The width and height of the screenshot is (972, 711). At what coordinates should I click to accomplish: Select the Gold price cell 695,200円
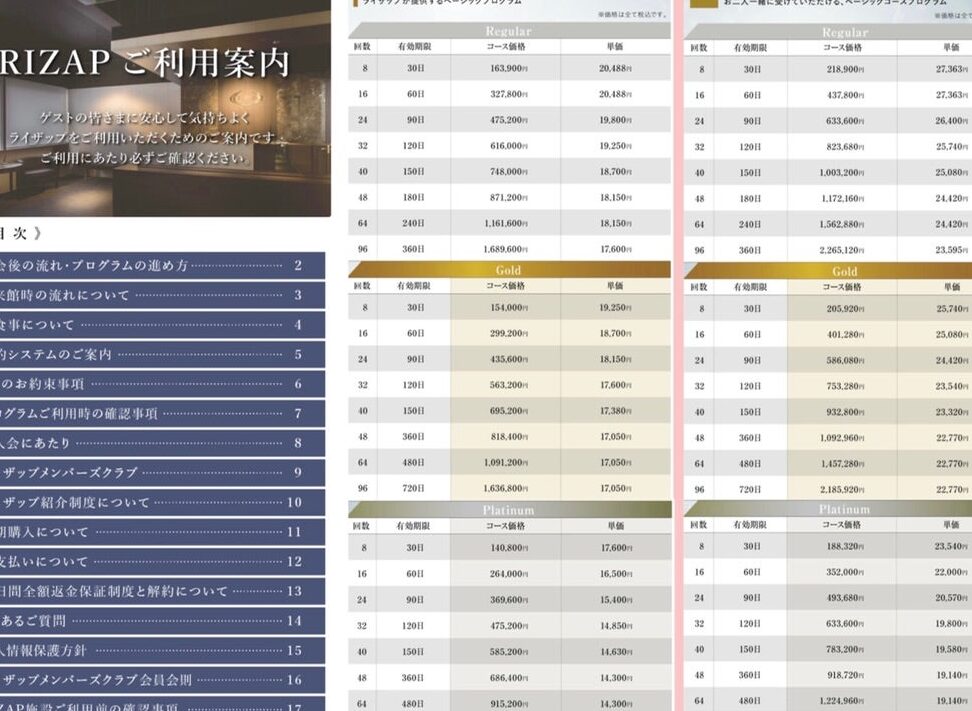coord(508,411)
